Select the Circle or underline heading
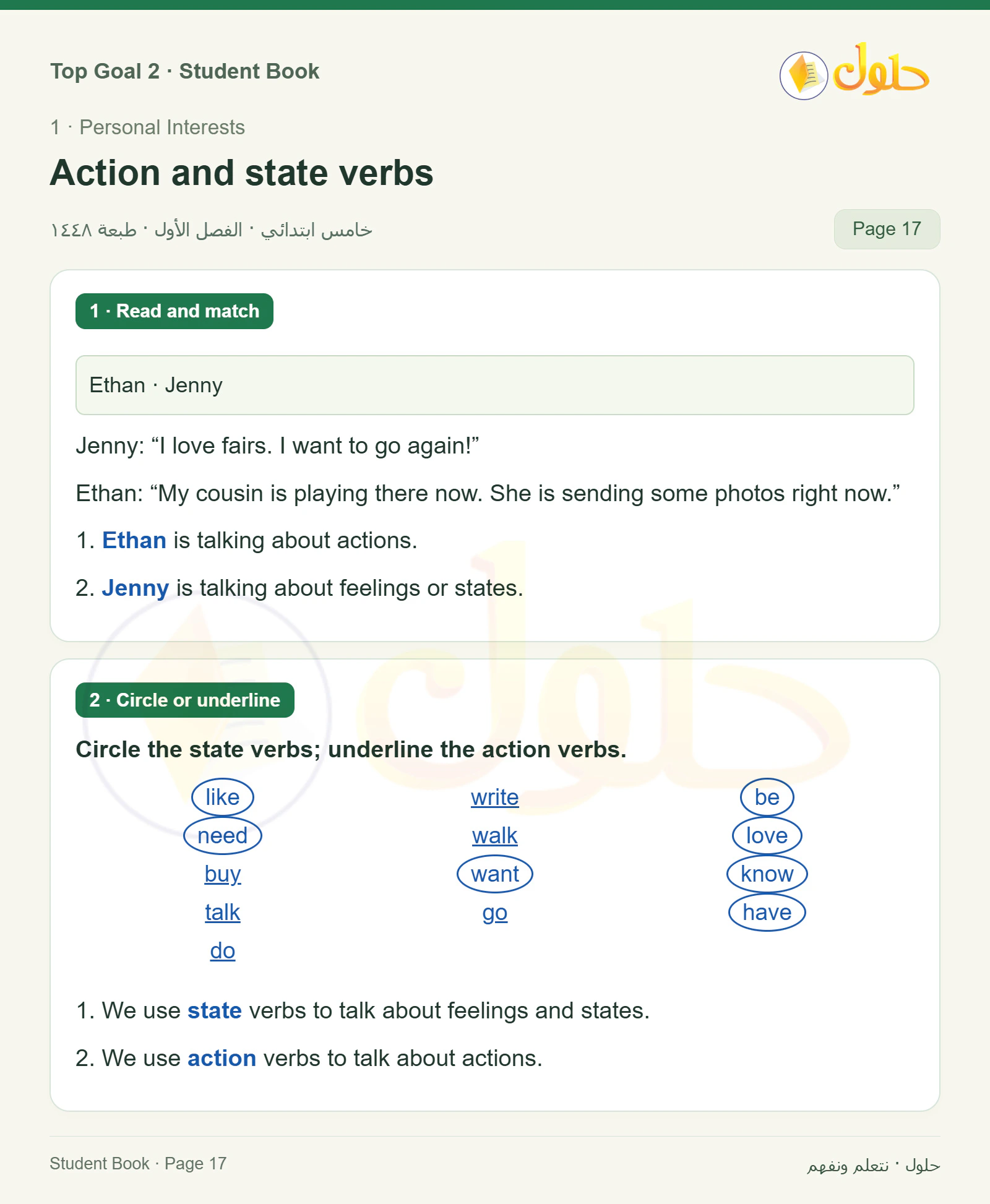The height and width of the screenshot is (1204, 990). (x=185, y=700)
